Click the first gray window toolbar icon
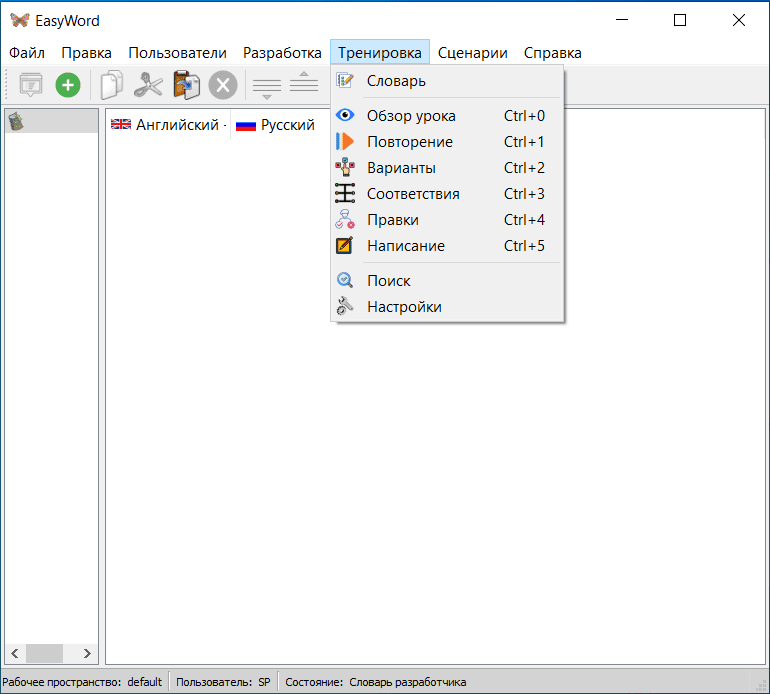 point(31,85)
